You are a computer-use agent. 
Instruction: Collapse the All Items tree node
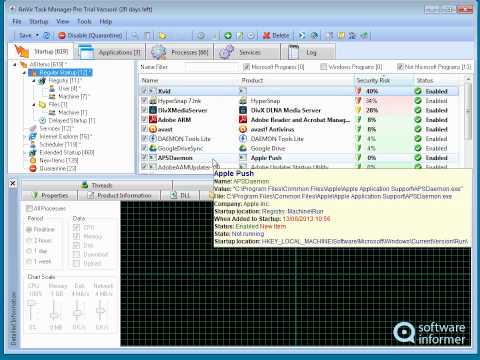15,64
